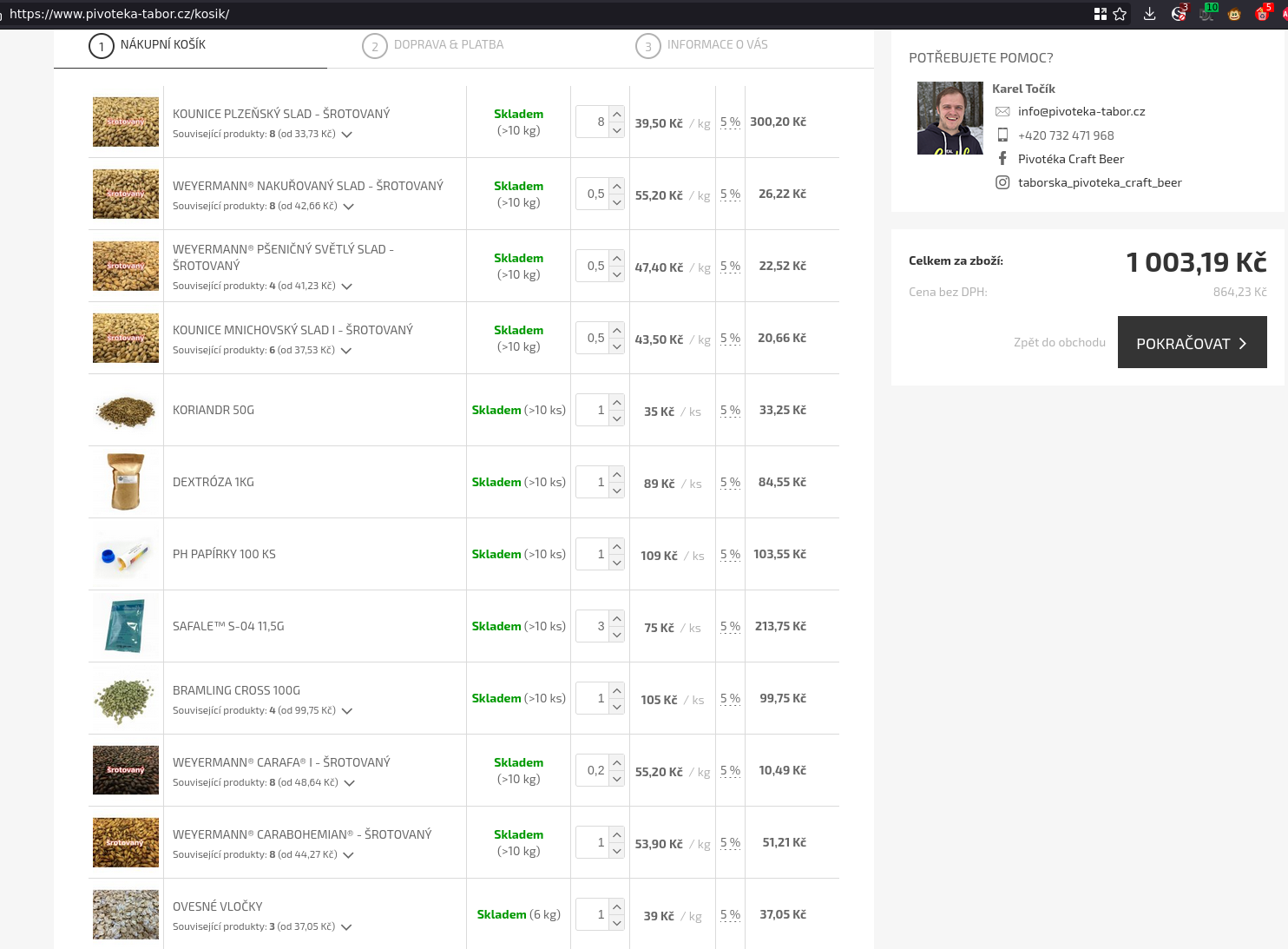The image size is (1288, 949).
Task: Click the phone icon beside +420 732 471 968
Action: pos(1002,135)
